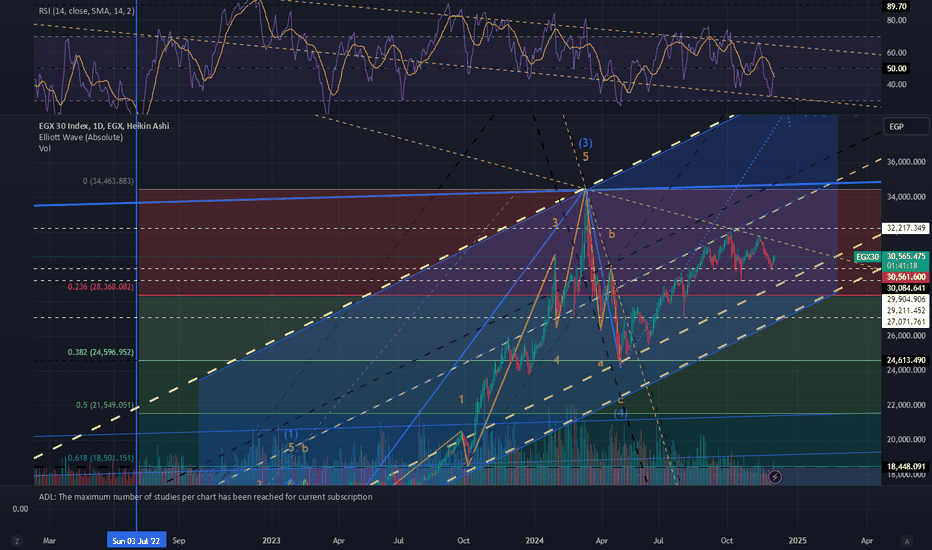932x550 pixels.
Task: Click the 30,084.641 price label
Action: coord(906,288)
